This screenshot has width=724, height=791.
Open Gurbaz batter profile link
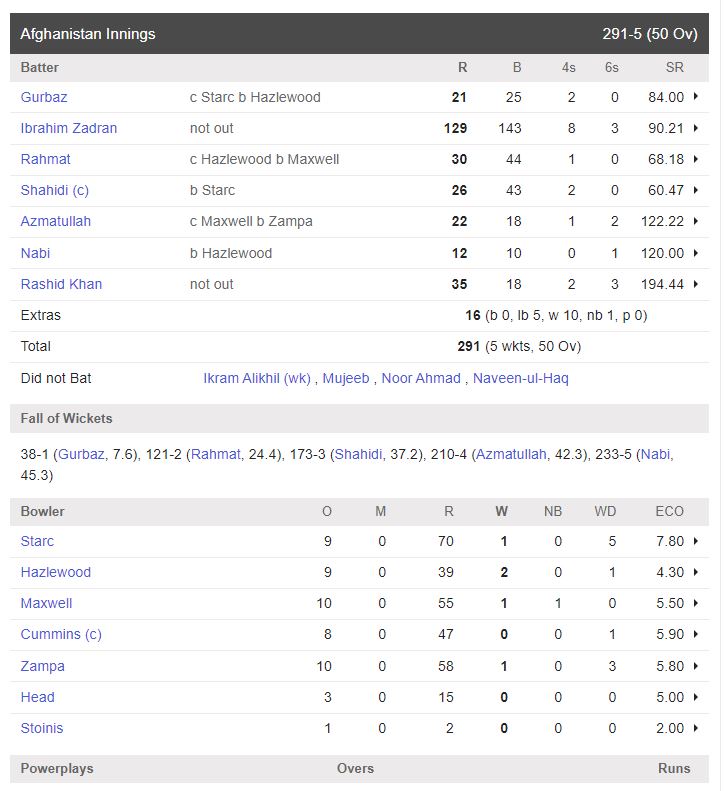44,97
